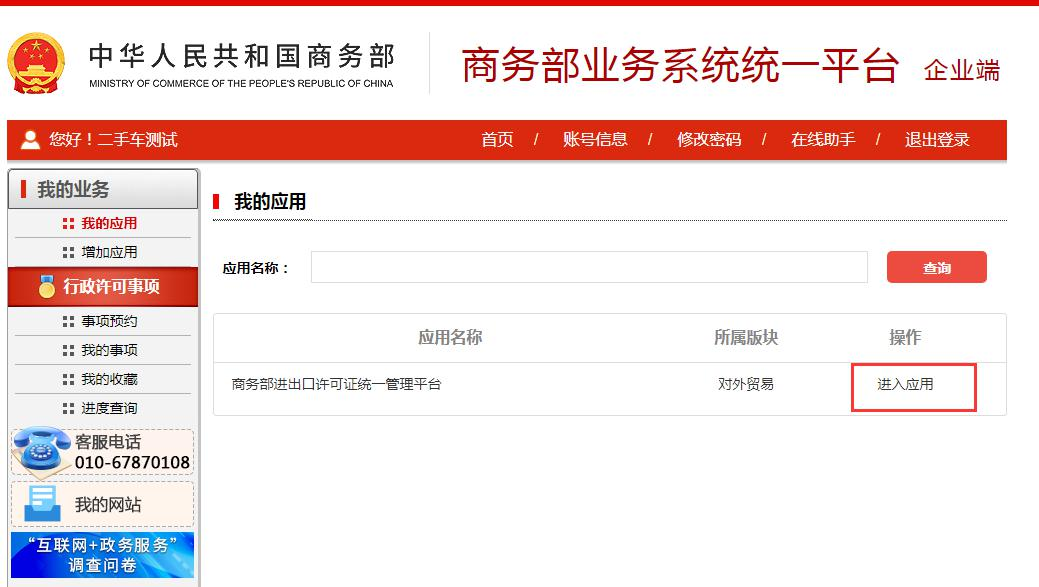Screen dimensions: 1039x587
Task: Select 我的应用 in the sidebar
Action: pos(109,223)
